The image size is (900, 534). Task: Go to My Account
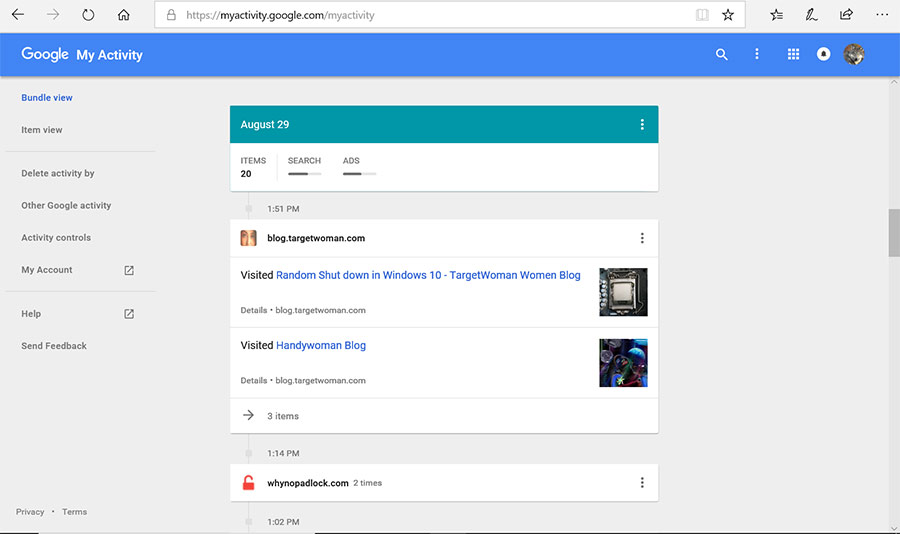point(47,270)
